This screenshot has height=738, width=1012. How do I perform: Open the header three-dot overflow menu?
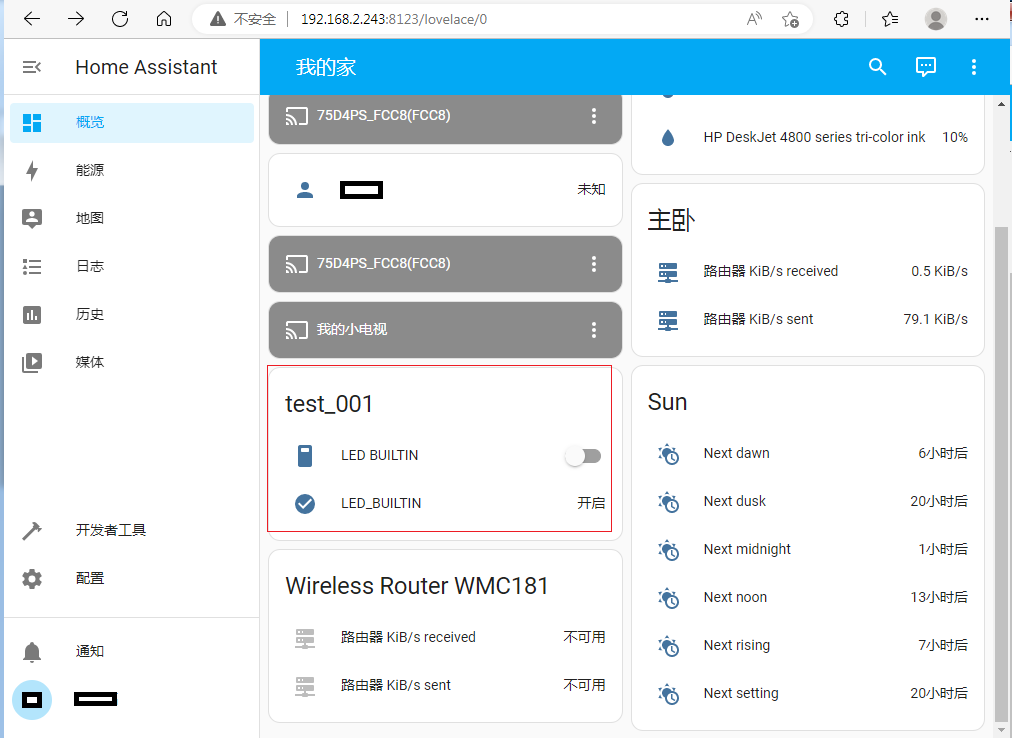[974, 67]
